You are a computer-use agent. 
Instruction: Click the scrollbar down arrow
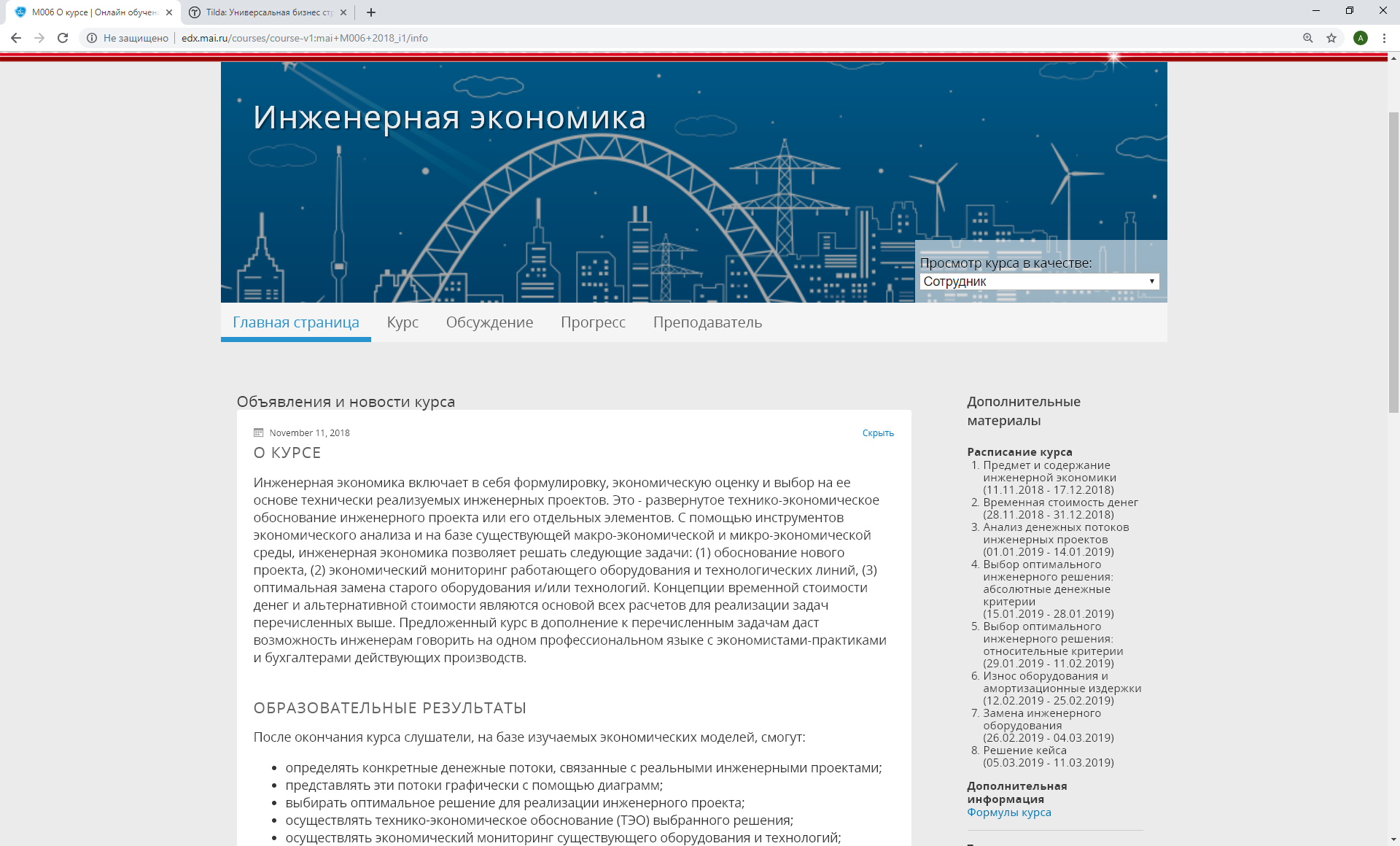coord(1393,840)
